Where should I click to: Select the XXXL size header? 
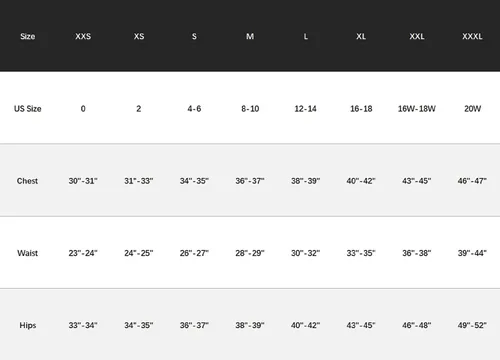pos(472,36)
